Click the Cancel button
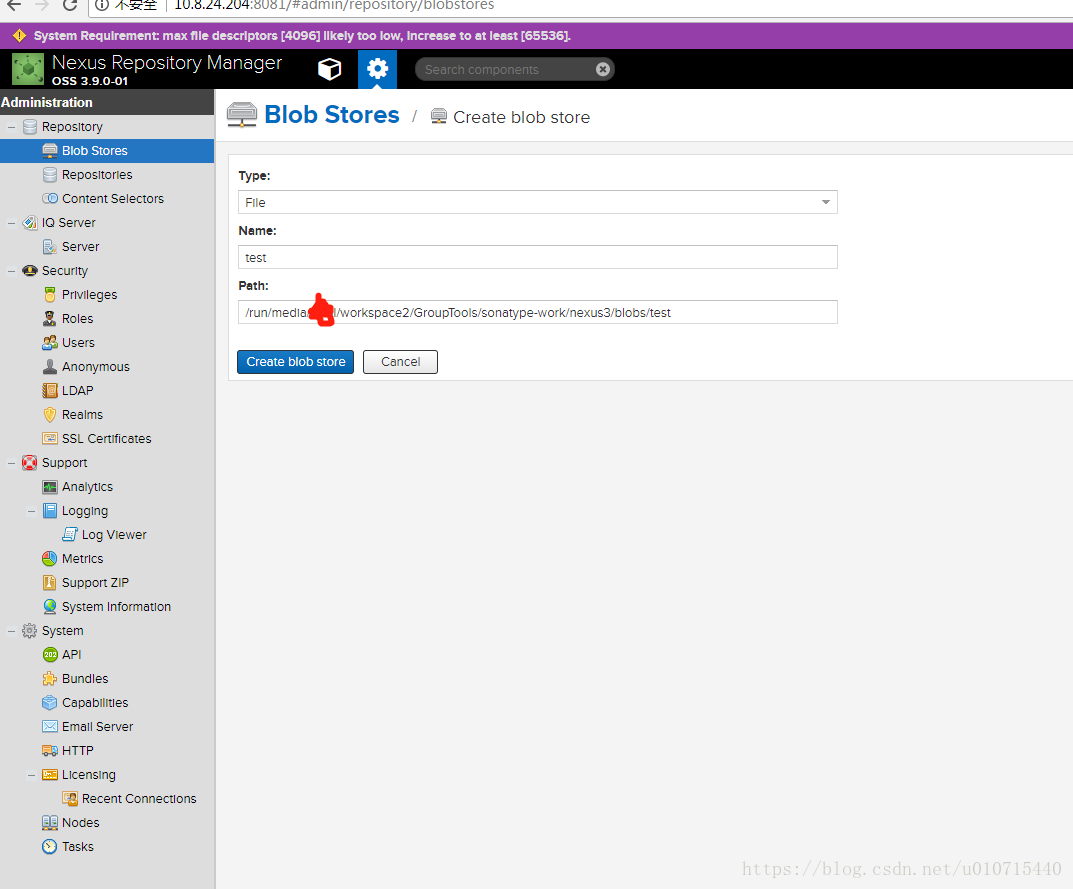1073x889 pixels. pos(400,361)
